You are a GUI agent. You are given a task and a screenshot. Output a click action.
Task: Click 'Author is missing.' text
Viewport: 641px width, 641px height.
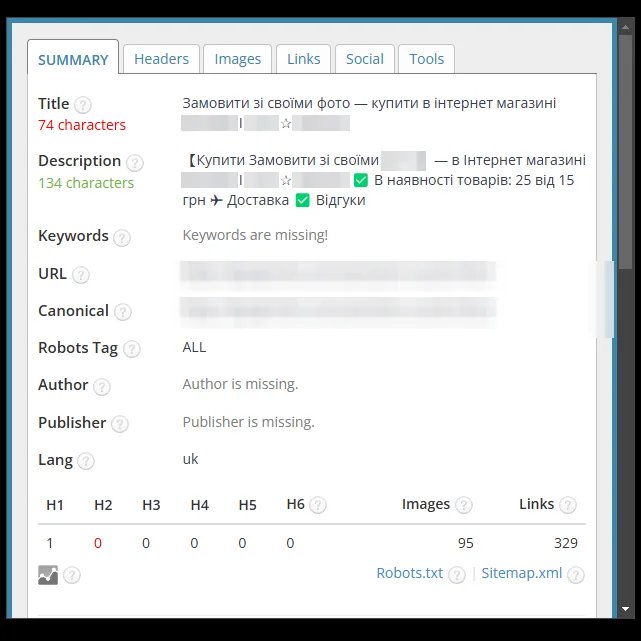pos(240,384)
